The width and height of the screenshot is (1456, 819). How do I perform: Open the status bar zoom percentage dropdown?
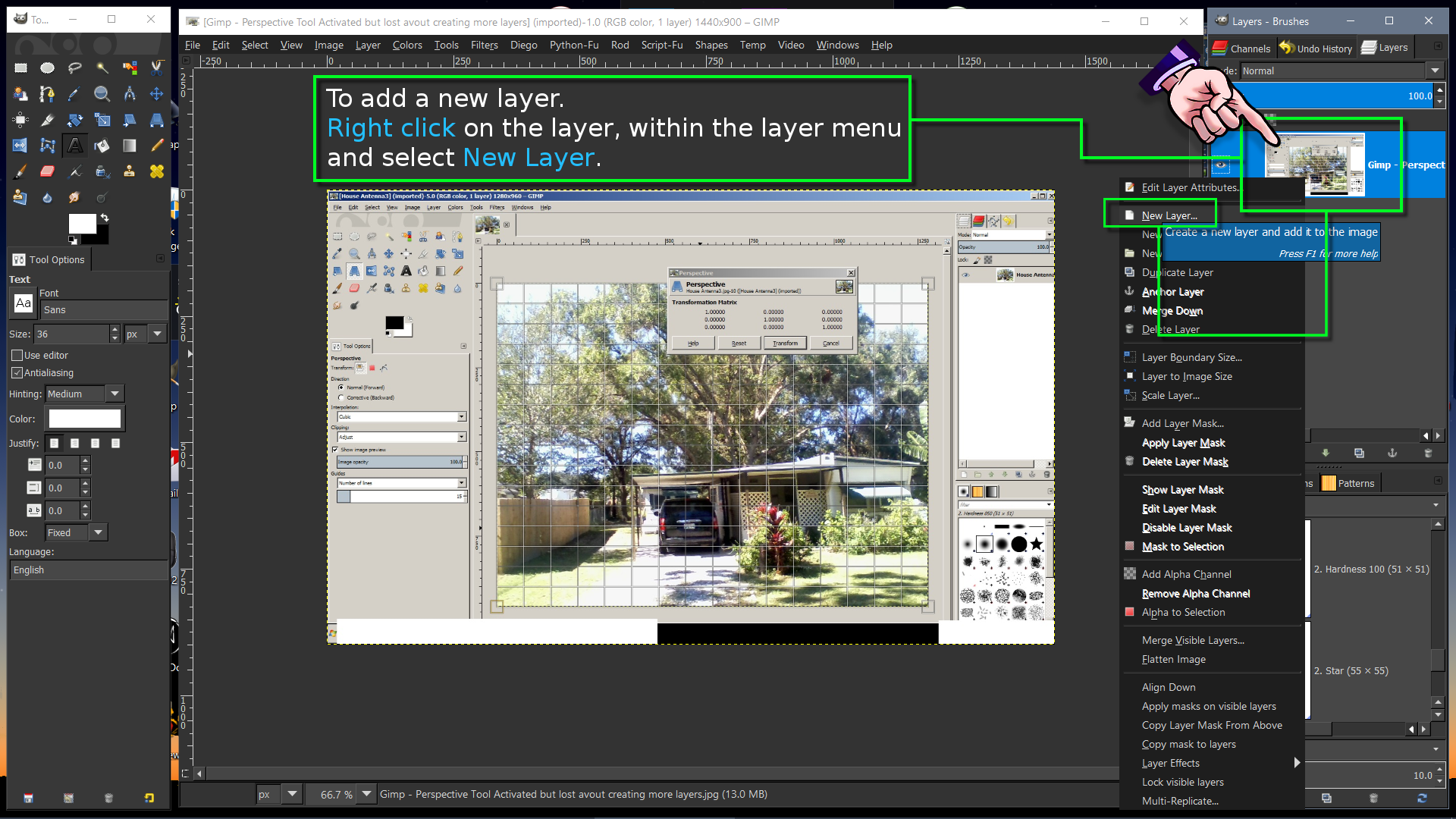click(367, 794)
